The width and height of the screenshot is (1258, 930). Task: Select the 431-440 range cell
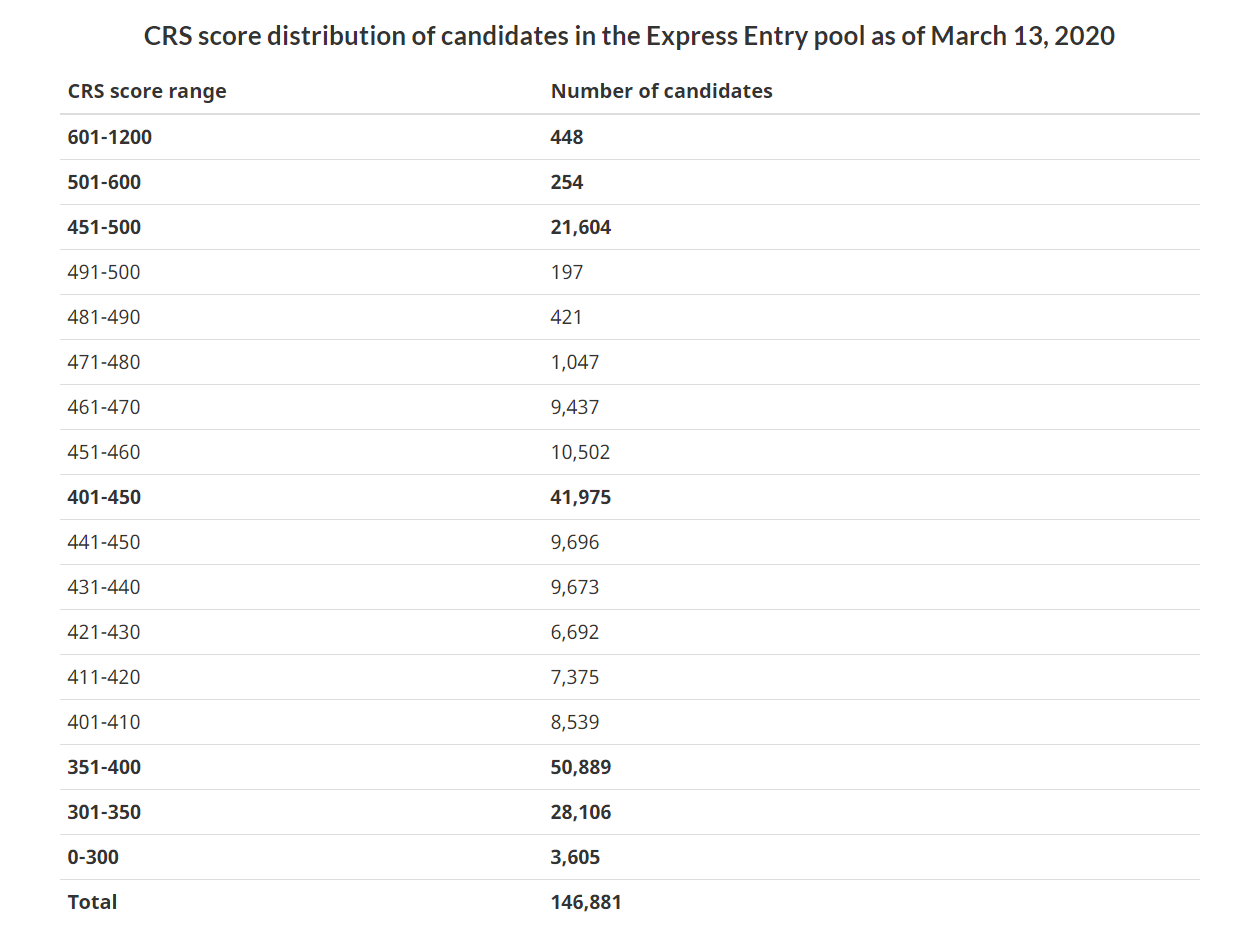(x=104, y=587)
